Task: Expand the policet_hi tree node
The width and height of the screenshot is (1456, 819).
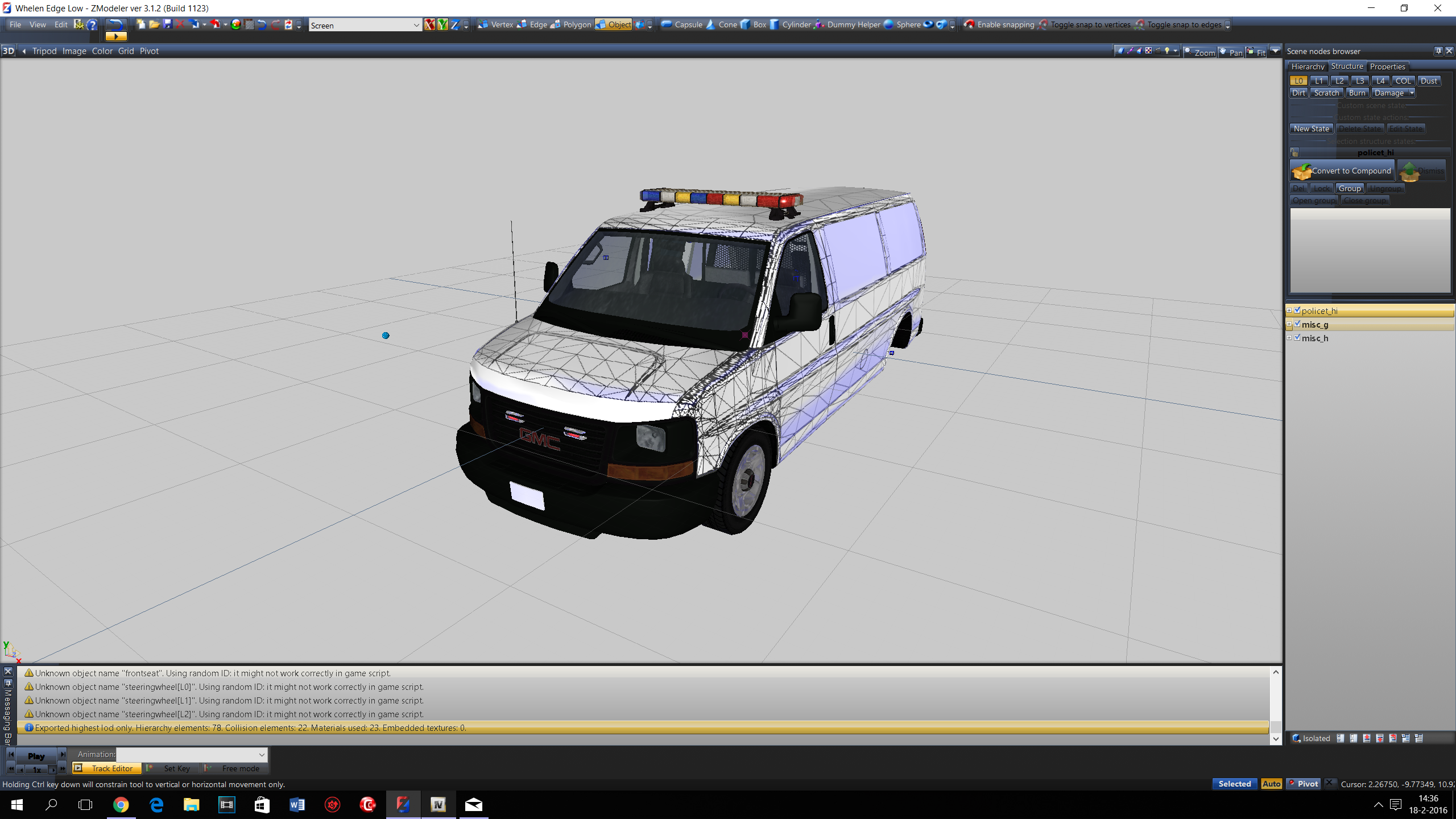Action: (x=1289, y=311)
